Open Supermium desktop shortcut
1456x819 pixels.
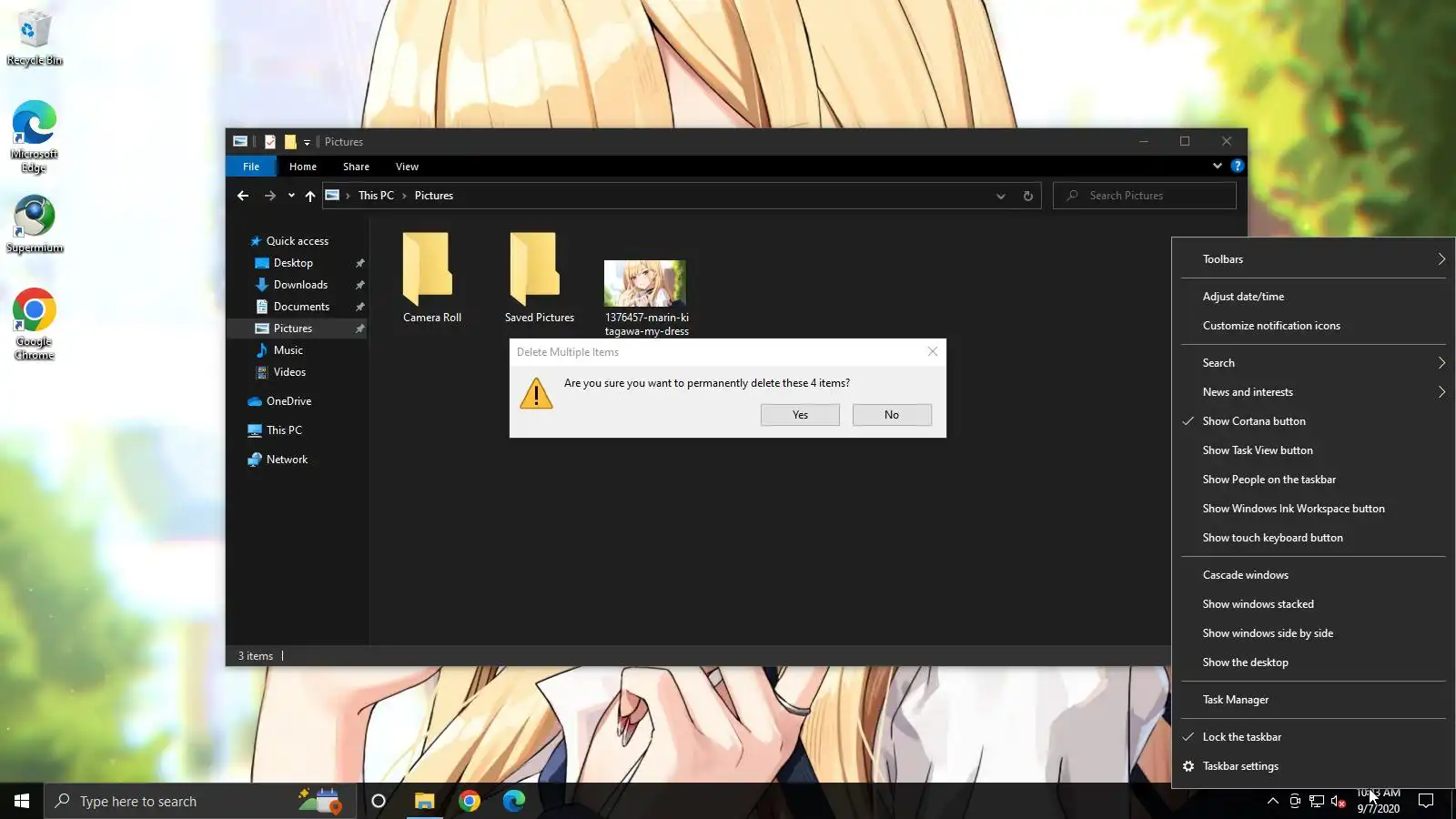pos(35,225)
